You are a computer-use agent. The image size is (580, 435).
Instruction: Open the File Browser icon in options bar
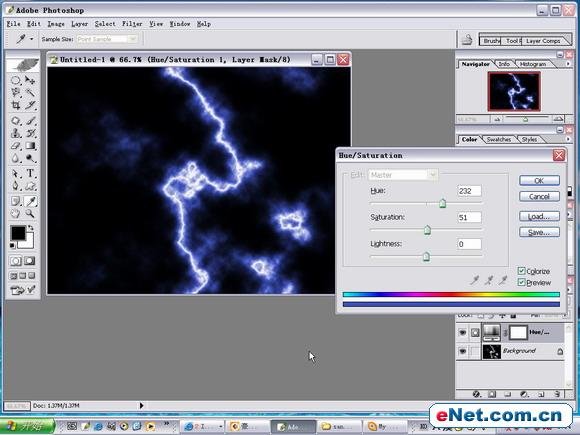[467, 40]
